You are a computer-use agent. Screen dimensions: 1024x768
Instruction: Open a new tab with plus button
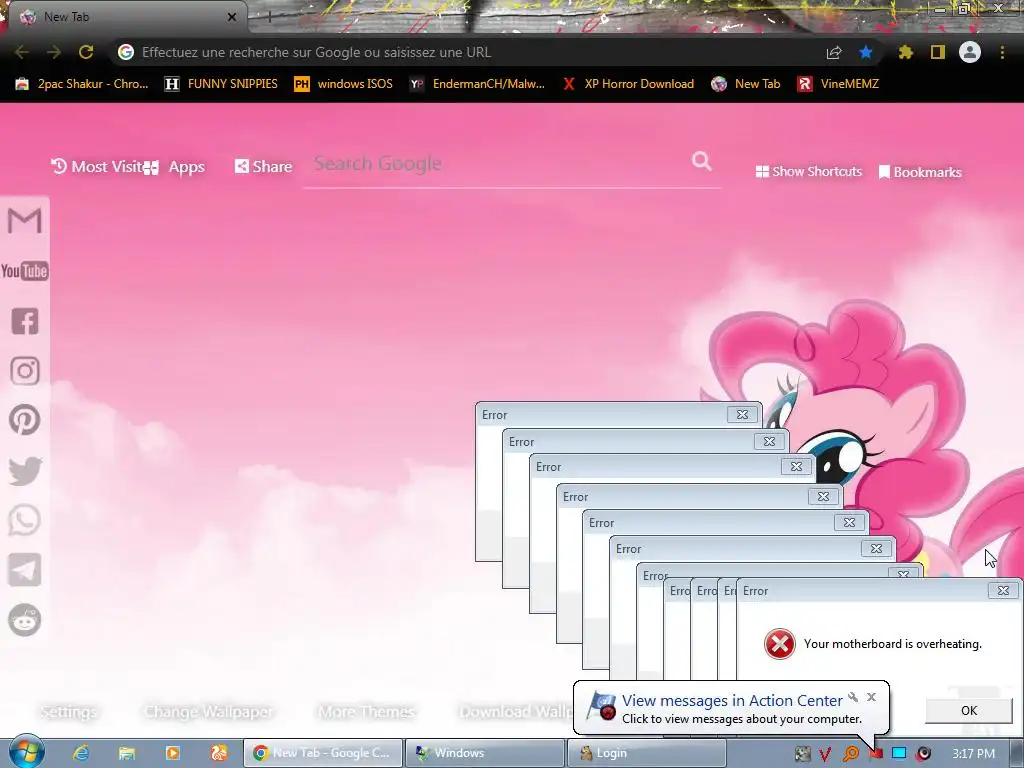click(269, 18)
